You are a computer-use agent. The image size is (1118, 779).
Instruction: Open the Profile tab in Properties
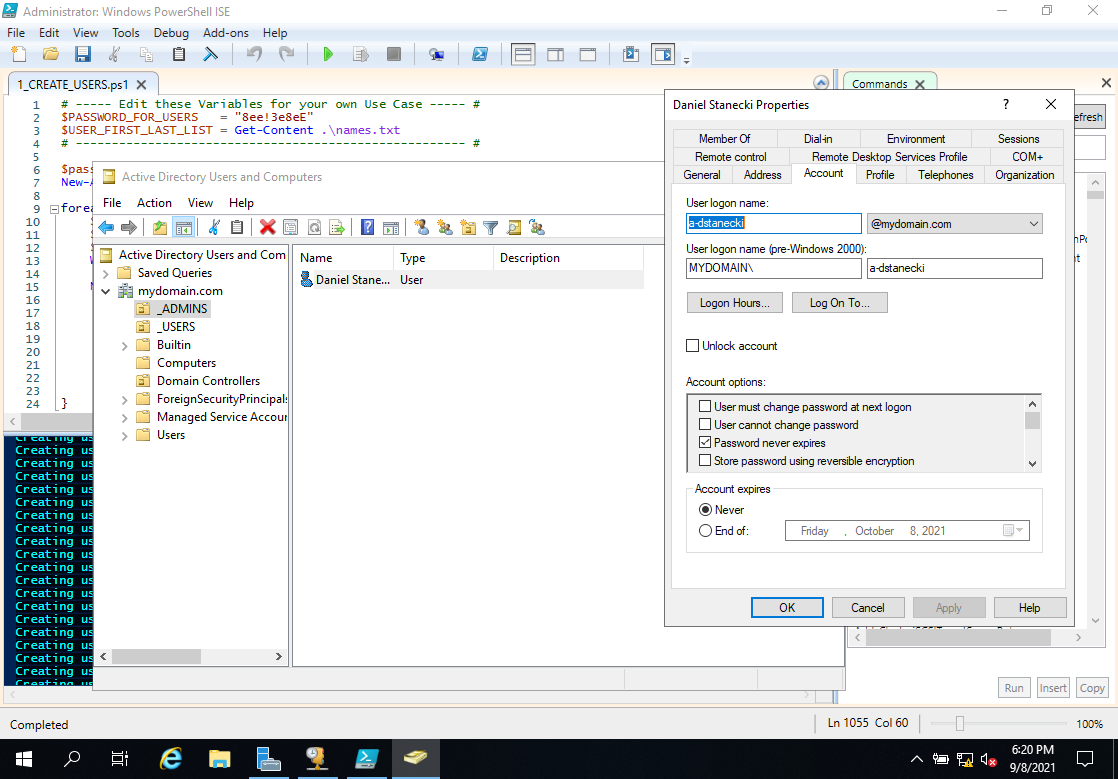coord(880,175)
